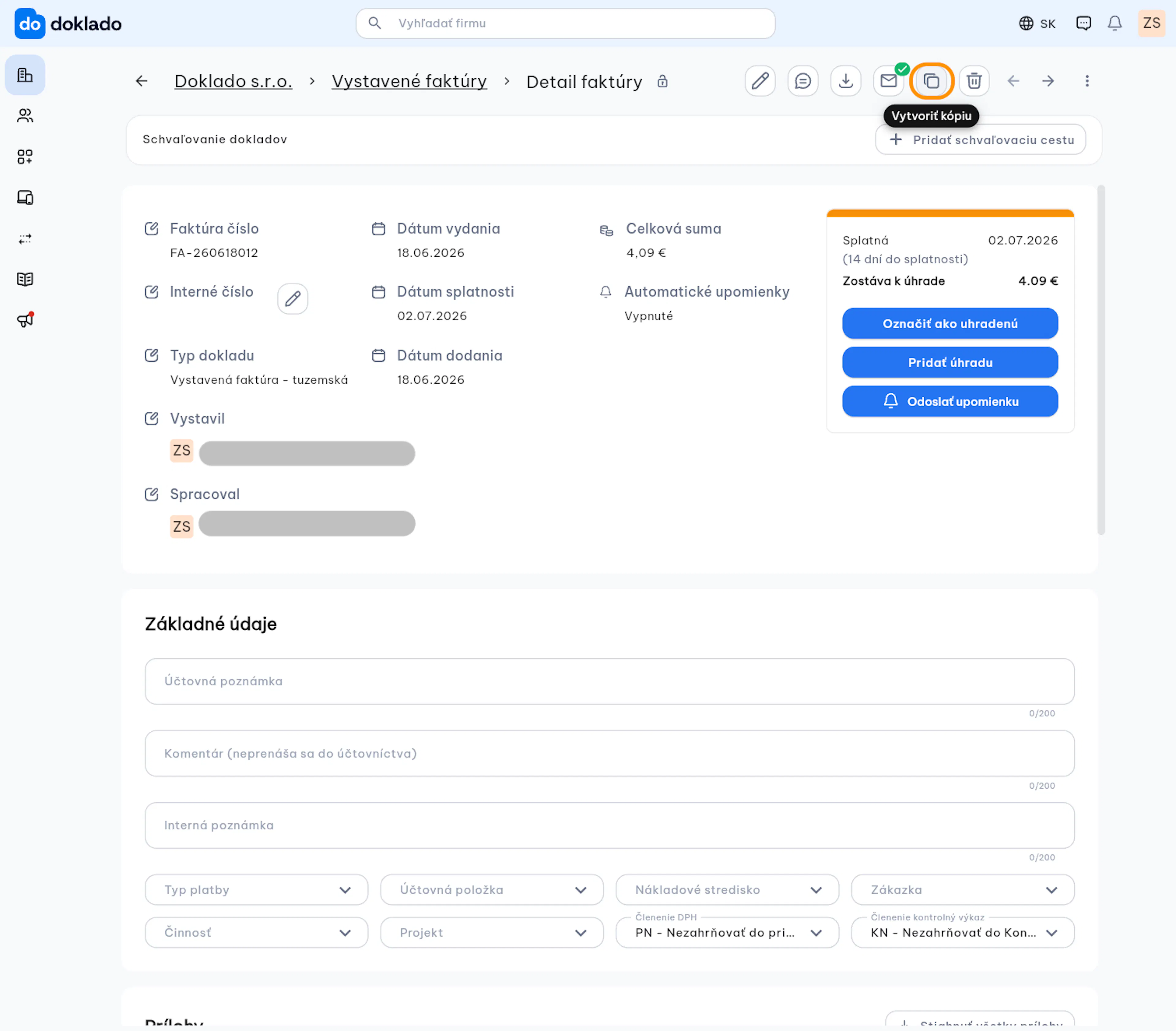This screenshot has height=1031, width=1176.
Task: Click the Spracoval ZS avatar
Action: click(182, 526)
